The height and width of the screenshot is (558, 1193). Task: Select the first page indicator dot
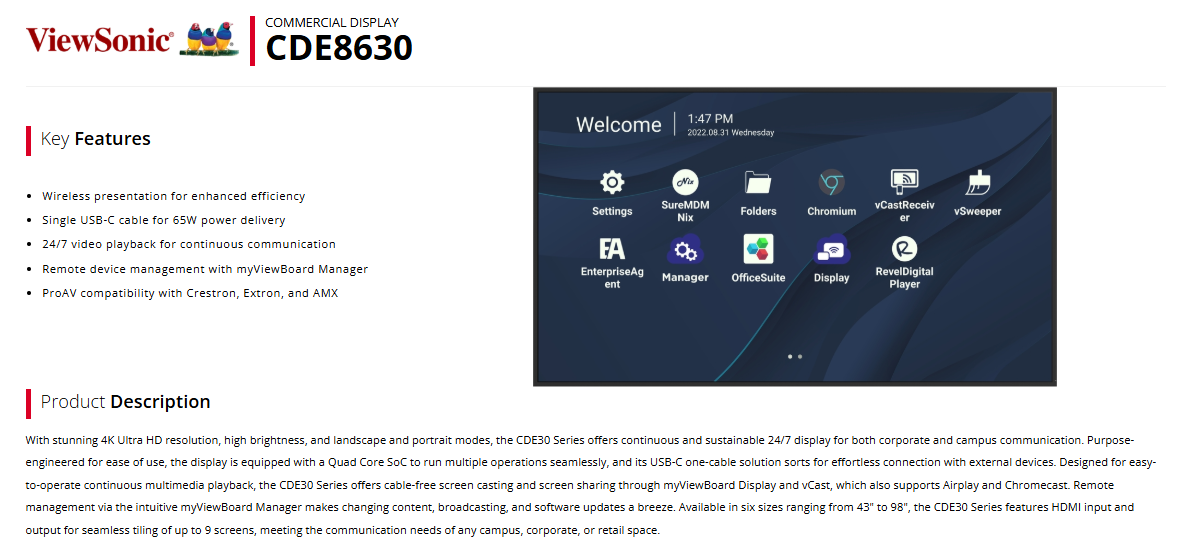point(790,356)
